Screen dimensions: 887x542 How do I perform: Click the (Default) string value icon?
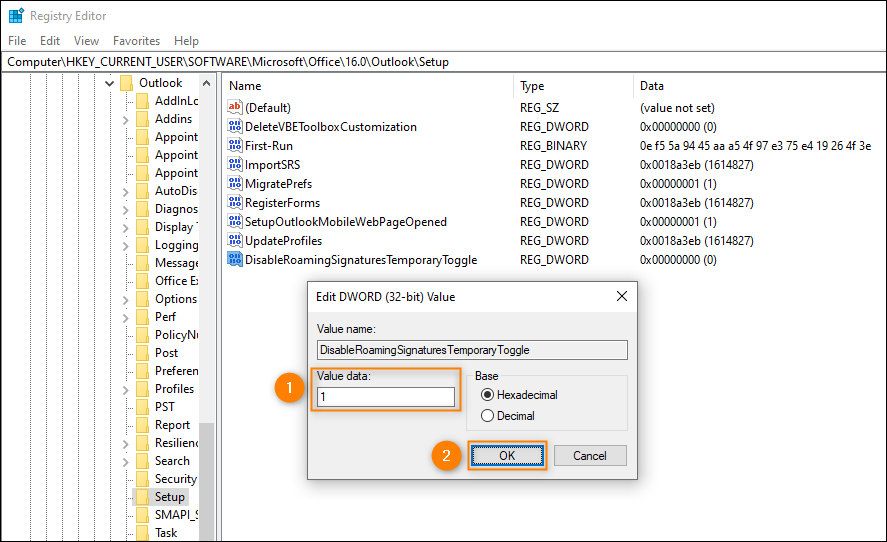pyautogui.click(x=235, y=107)
